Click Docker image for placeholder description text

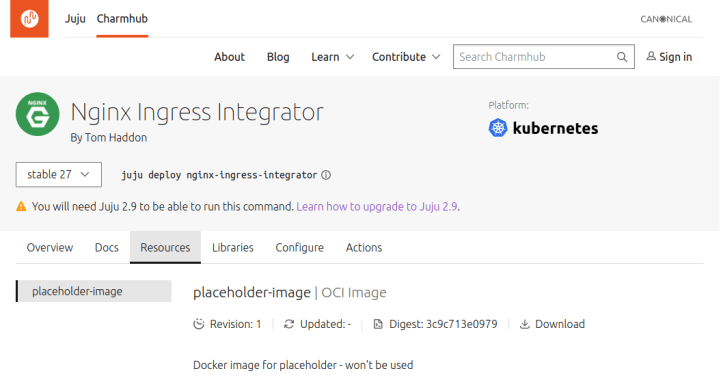tap(303, 365)
